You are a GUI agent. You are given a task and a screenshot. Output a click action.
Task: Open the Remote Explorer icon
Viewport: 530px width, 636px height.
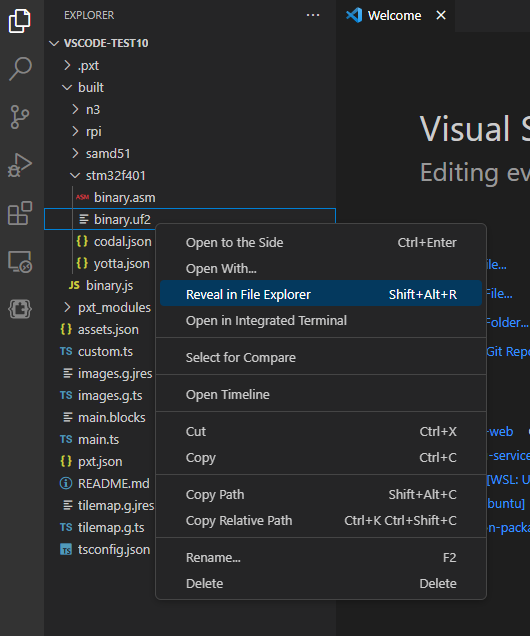pos(19,262)
